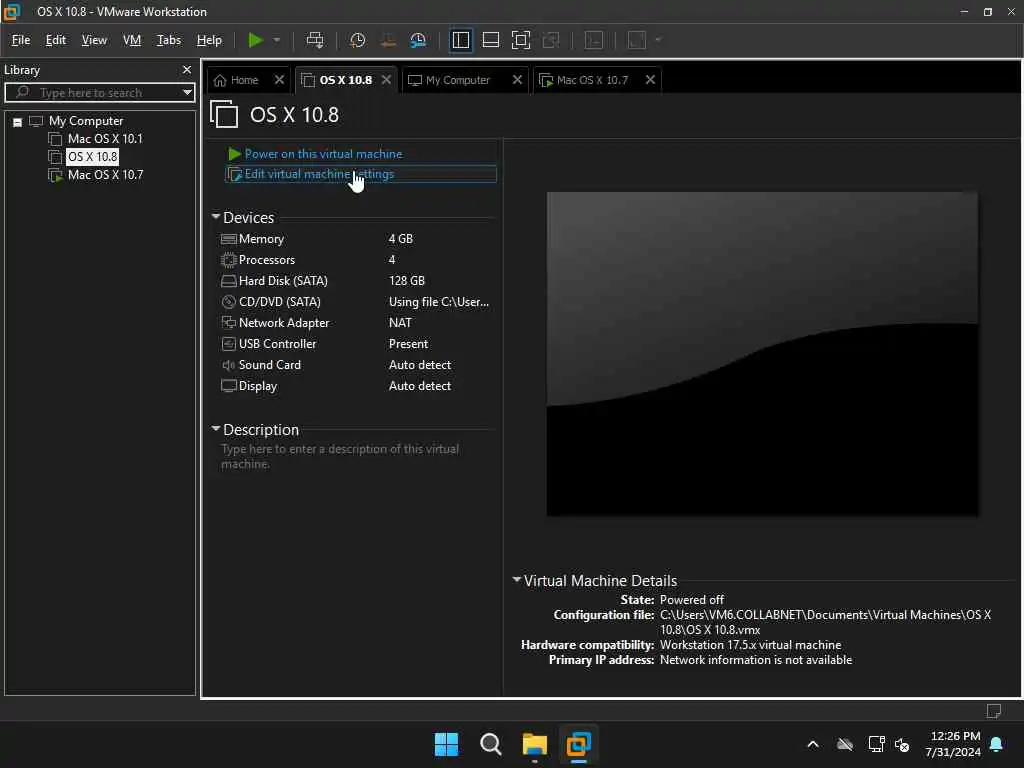This screenshot has height=768, width=1024.
Task: Open the Edit menu
Action: tap(56, 40)
